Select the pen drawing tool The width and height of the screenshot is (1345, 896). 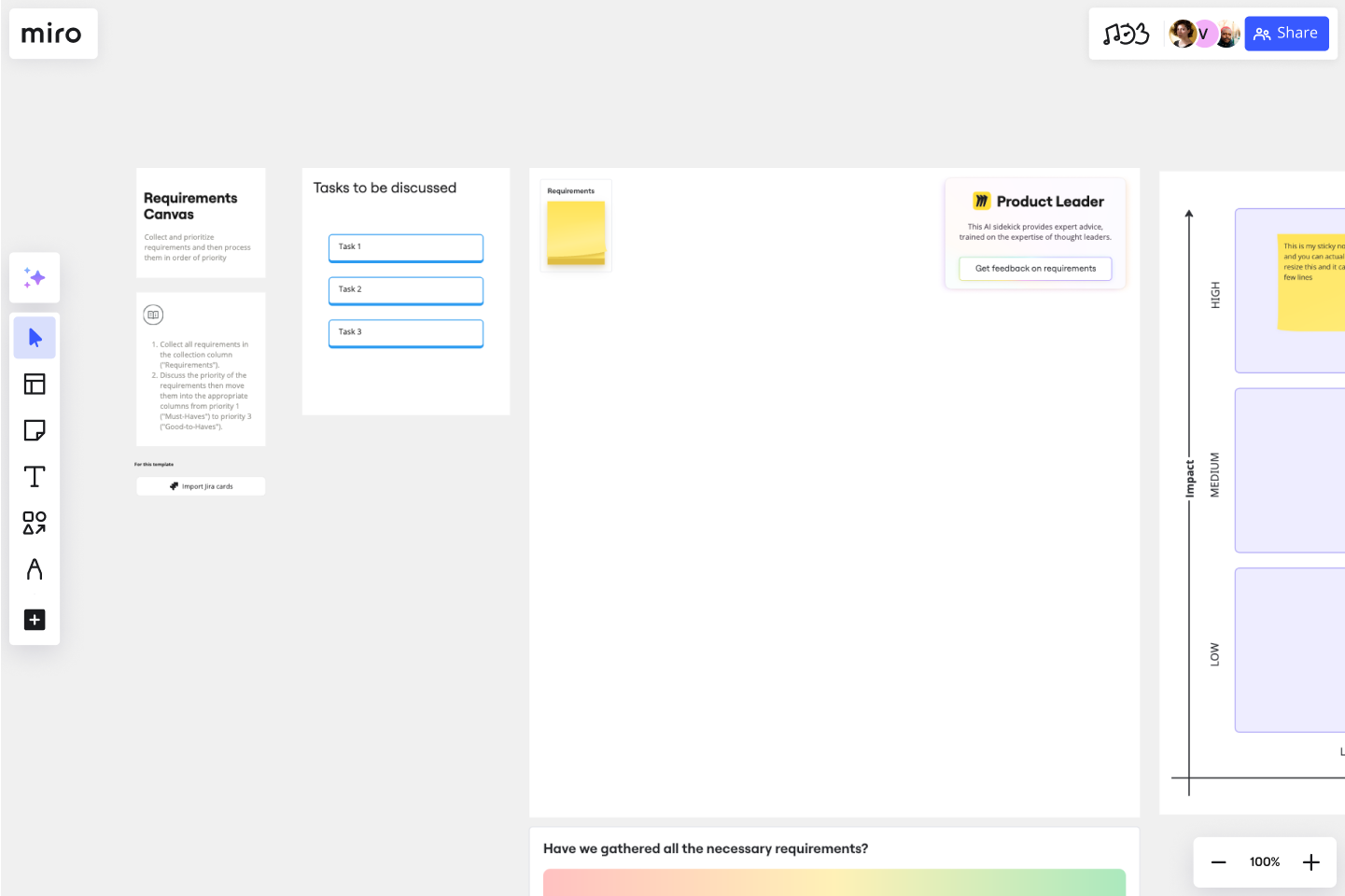pyautogui.click(x=35, y=570)
